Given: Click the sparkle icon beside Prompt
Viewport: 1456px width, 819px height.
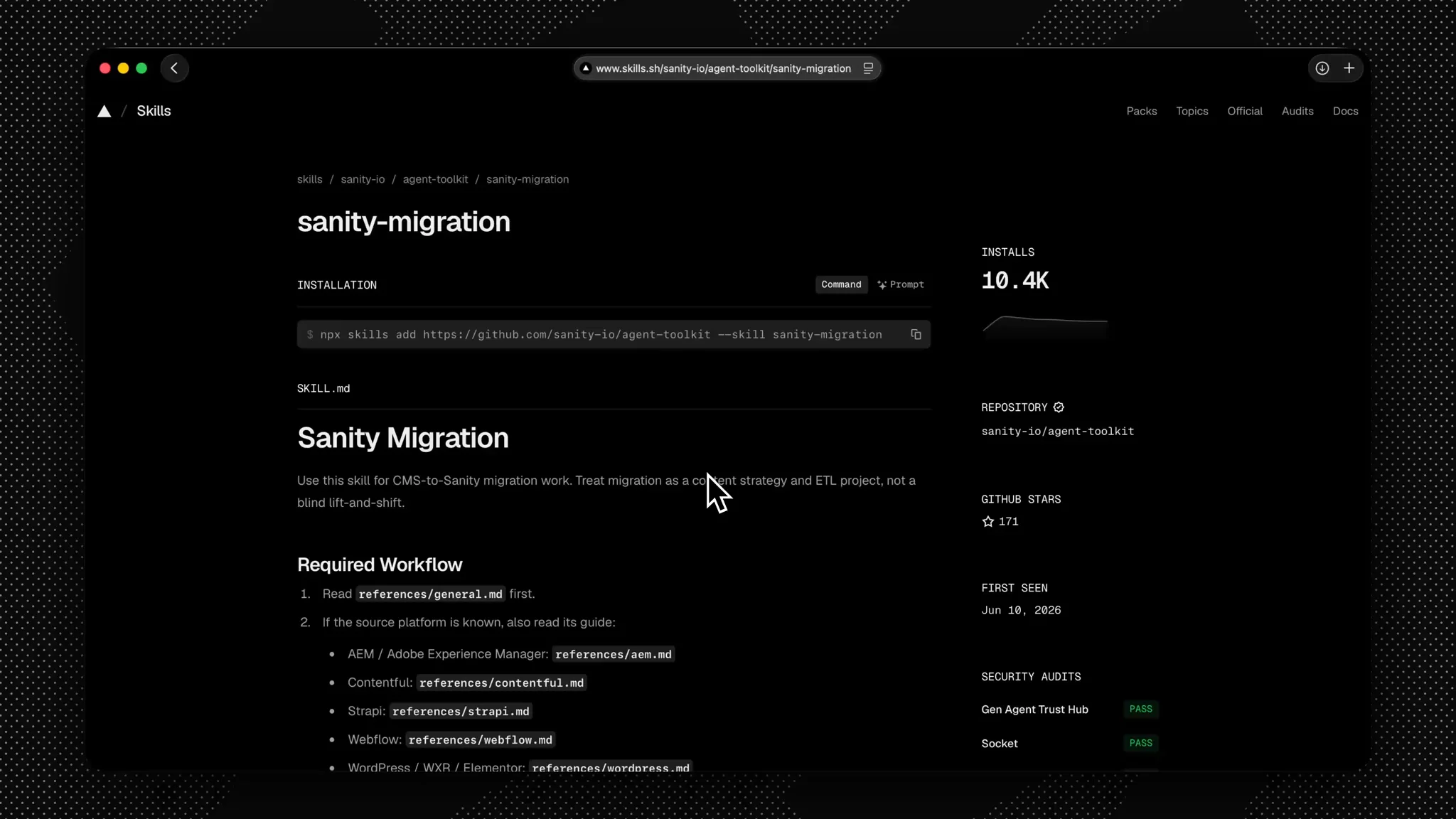Looking at the screenshot, I should tap(882, 284).
